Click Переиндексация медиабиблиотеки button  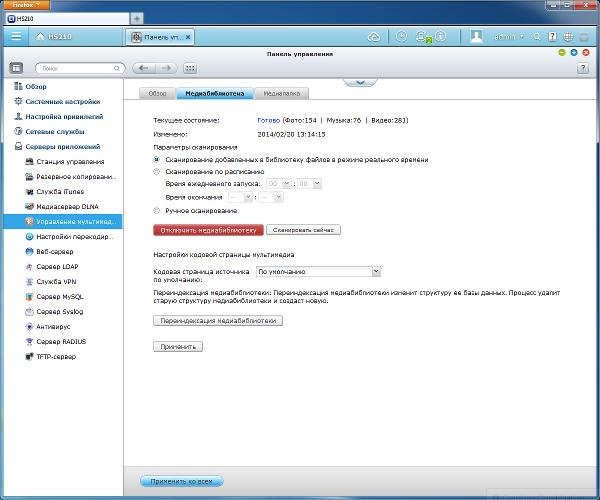[x=218, y=321]
